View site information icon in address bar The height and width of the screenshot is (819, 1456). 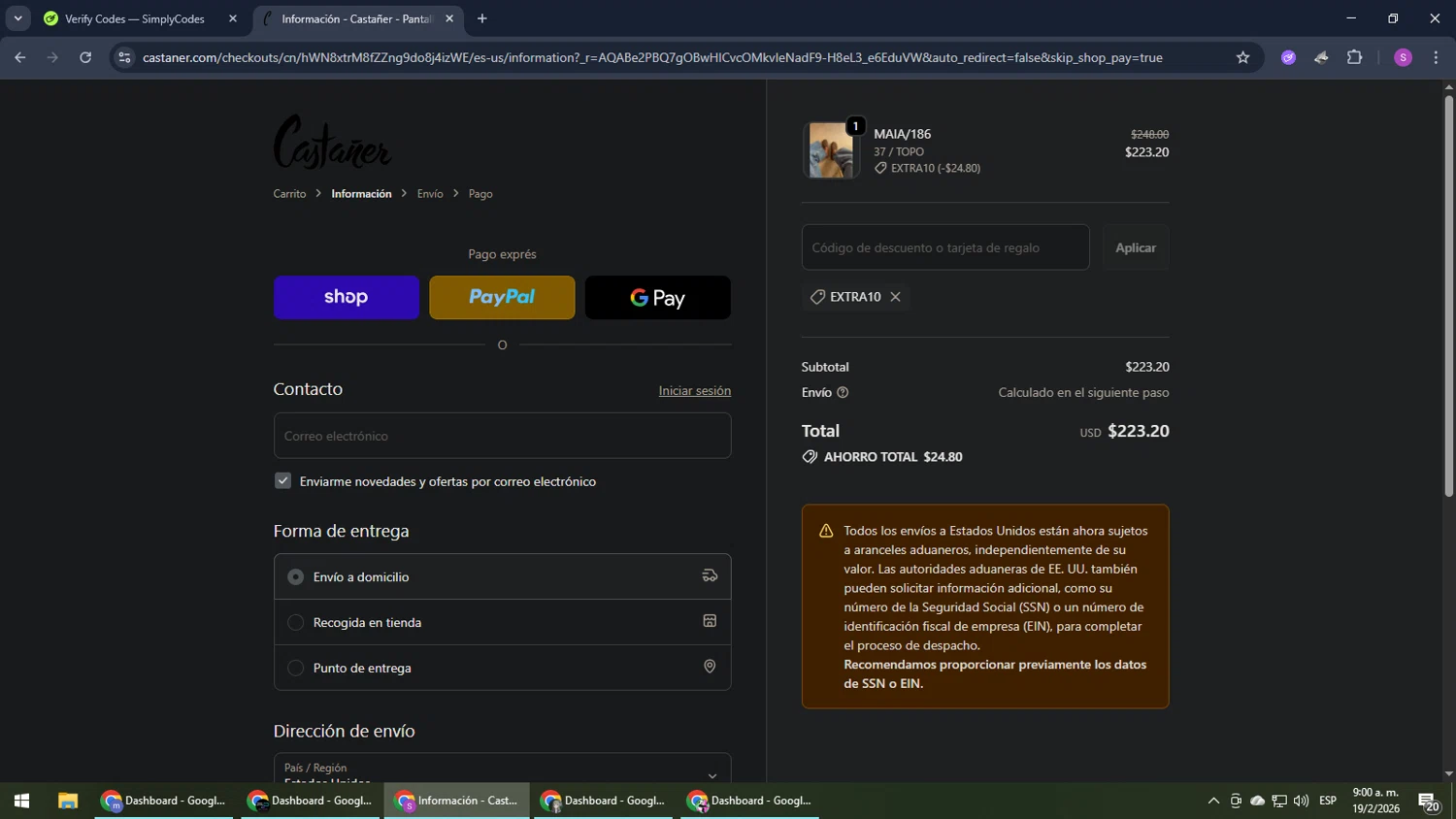point(124,57)
